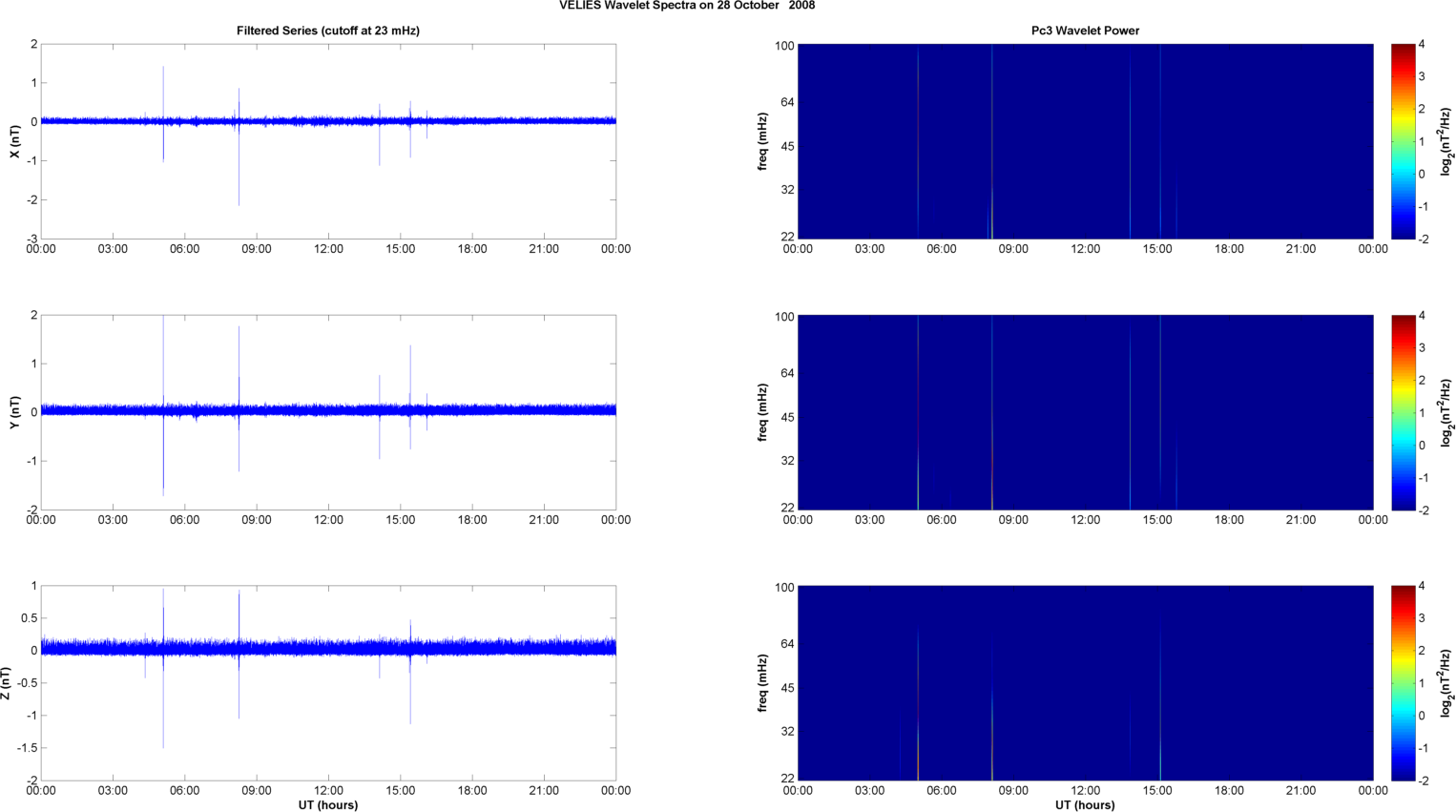Click the 'X (nT)' y-axis label
Image resolution: width=1456 pixels, height=812 pixels.
14,141
